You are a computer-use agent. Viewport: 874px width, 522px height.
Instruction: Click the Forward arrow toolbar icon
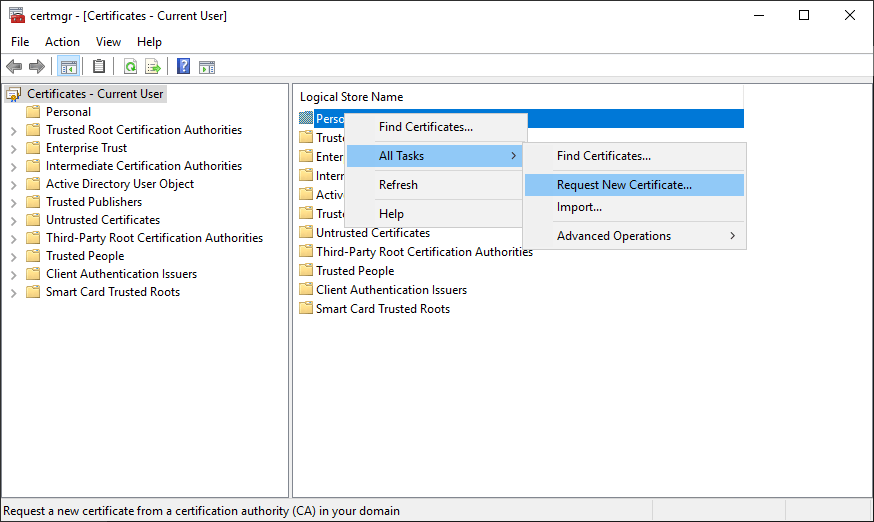click(37, 67)
